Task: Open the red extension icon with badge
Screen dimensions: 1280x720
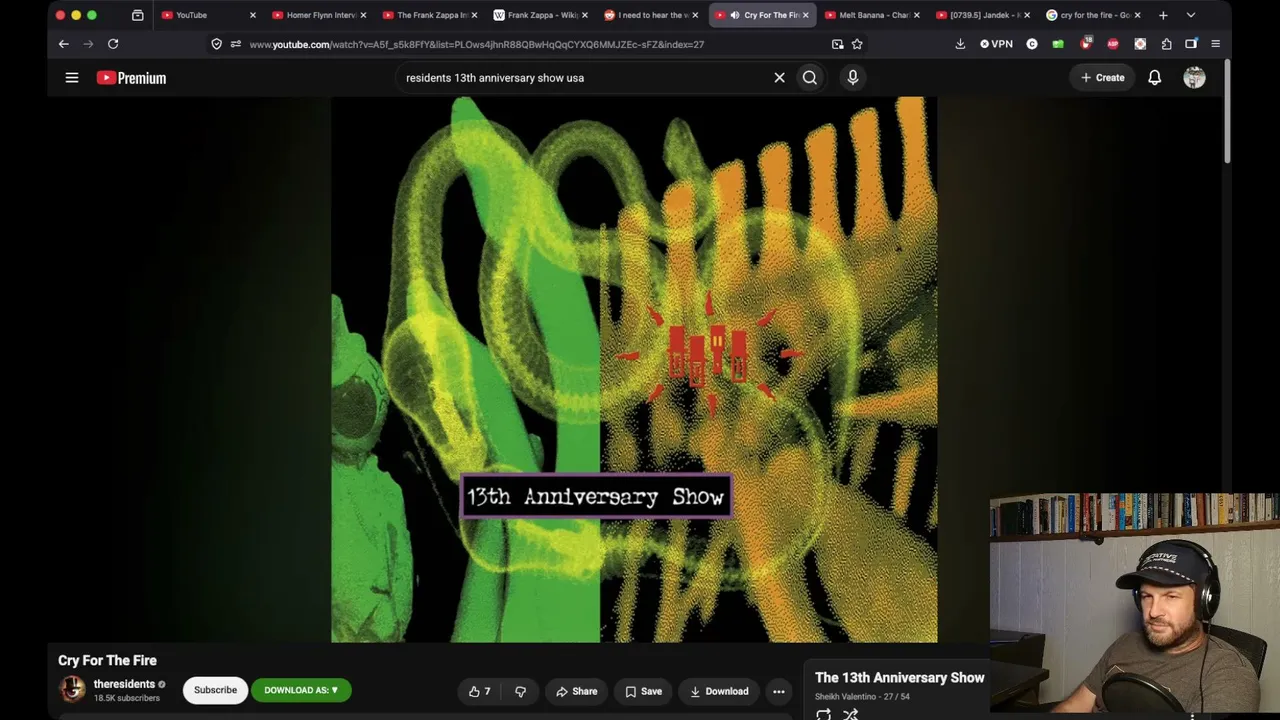Action: pyautogui.click(x=1086, y=44)
